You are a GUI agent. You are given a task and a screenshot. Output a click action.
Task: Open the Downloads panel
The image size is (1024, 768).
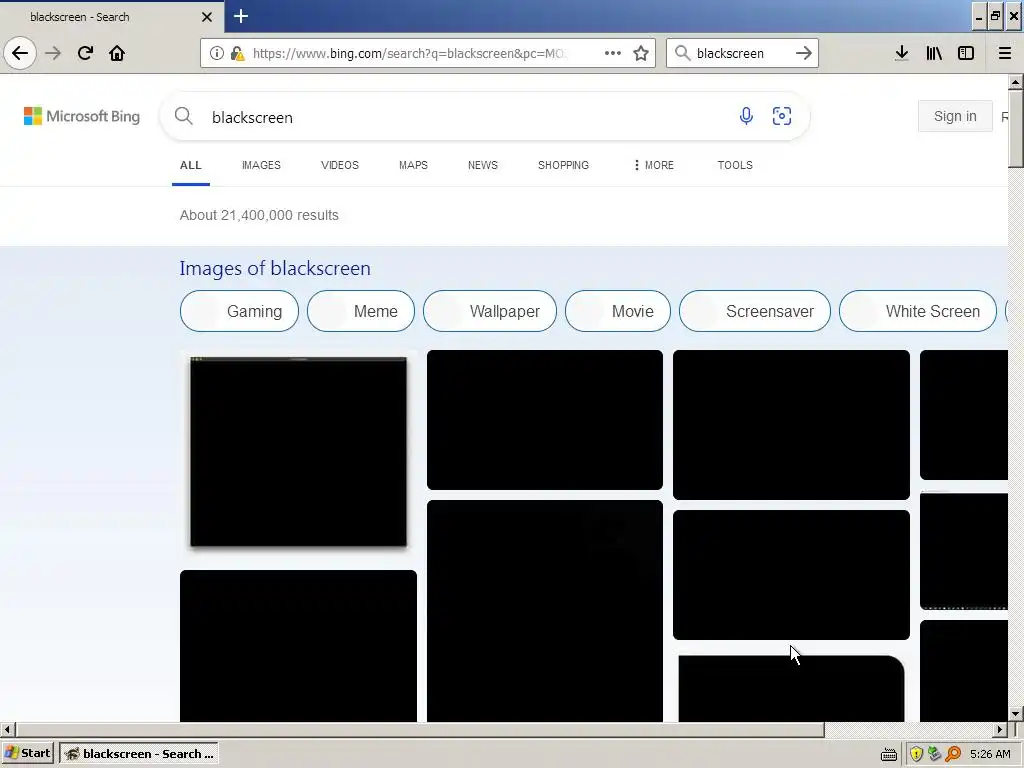click(x=902, y=53)
